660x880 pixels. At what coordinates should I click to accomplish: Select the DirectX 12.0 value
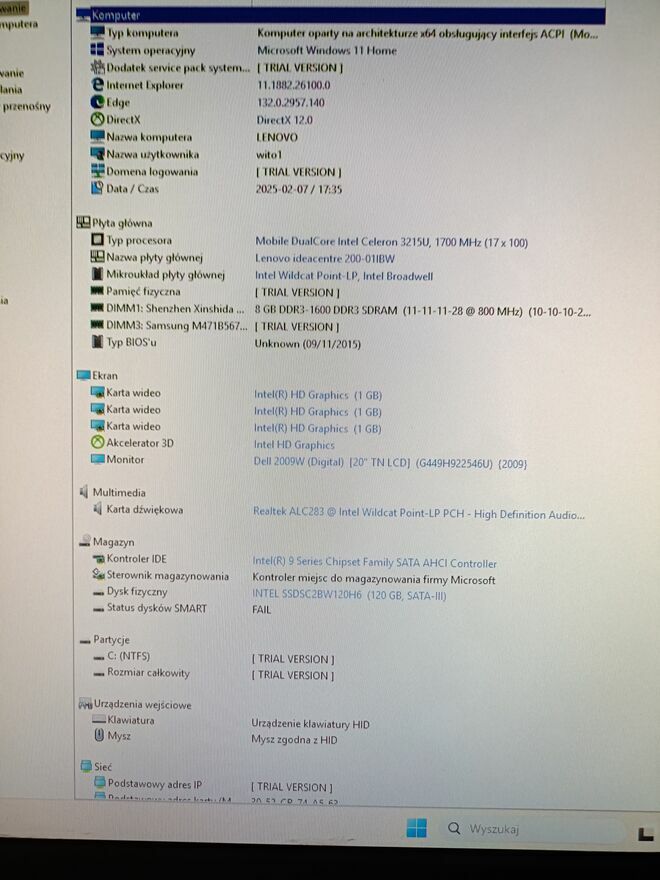tap(285, 120)
